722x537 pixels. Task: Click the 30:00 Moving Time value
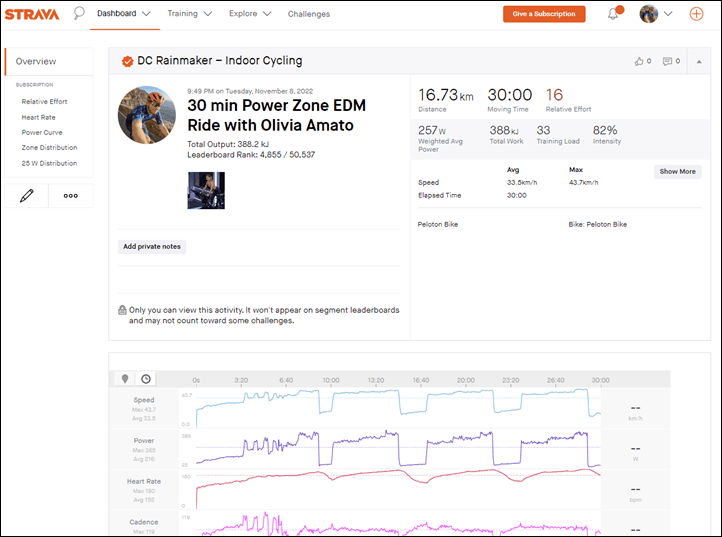510,95
